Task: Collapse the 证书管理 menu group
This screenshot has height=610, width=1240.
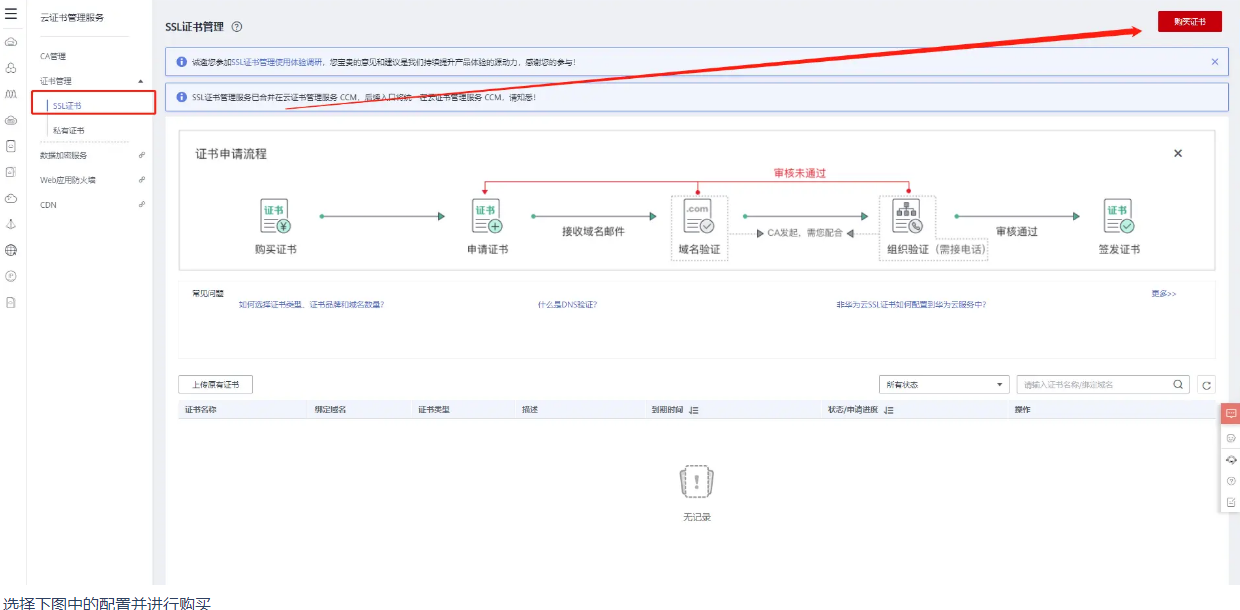Action: click(x=140, y=81)
